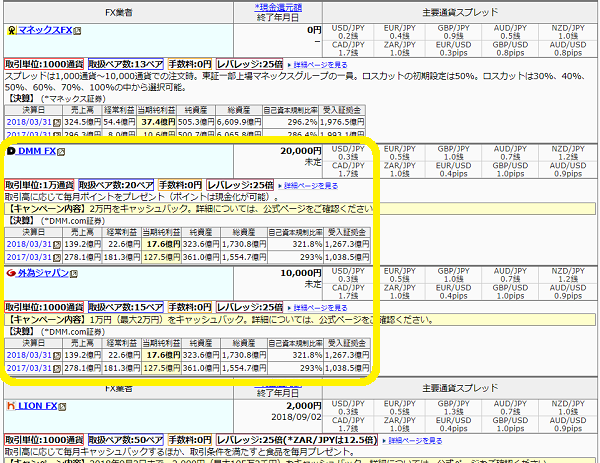The image size is (600, 463).
Task: Click DMM FX campaign text 2万円をキャッシュバック
Action: (x=139, y=209)
